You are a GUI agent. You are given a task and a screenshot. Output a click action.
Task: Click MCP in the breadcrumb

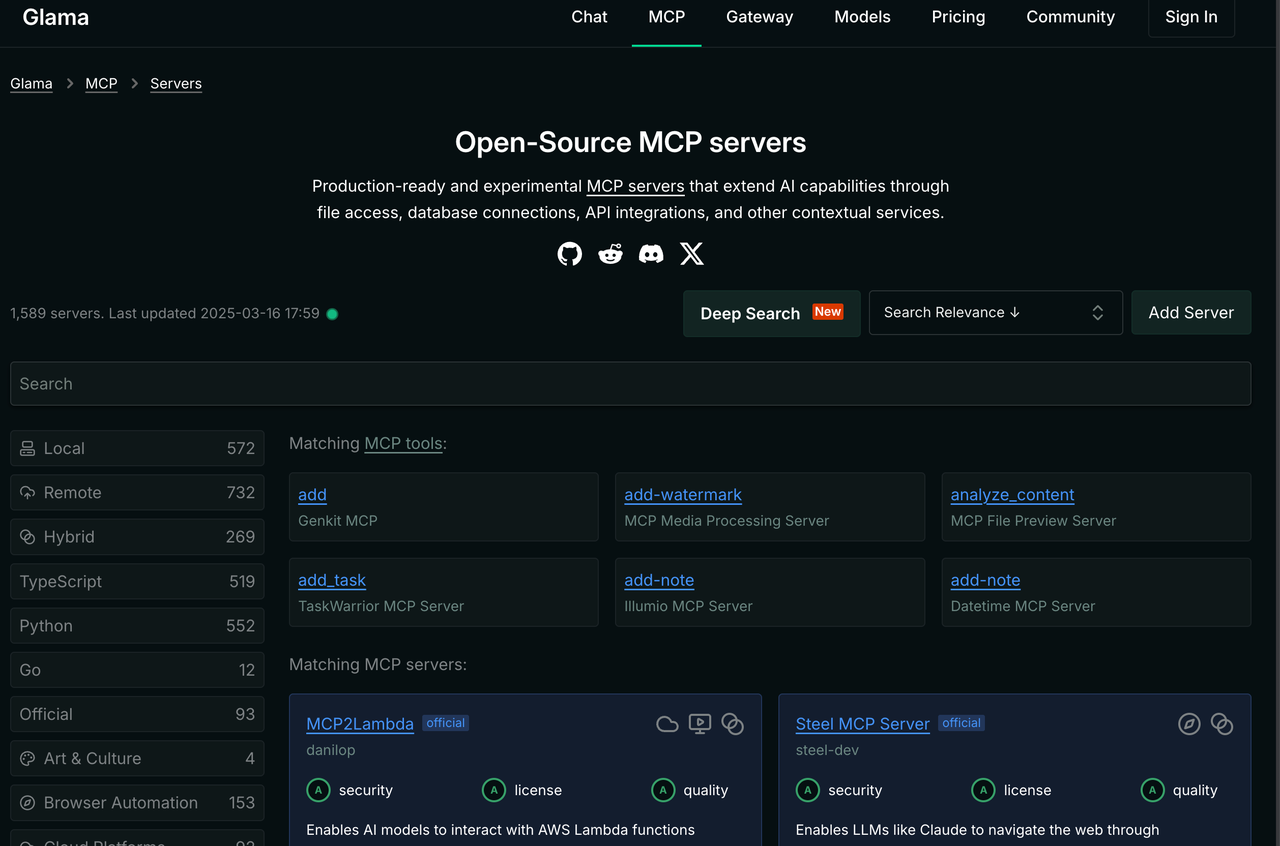pyautogui.click(x=101, y=84)
